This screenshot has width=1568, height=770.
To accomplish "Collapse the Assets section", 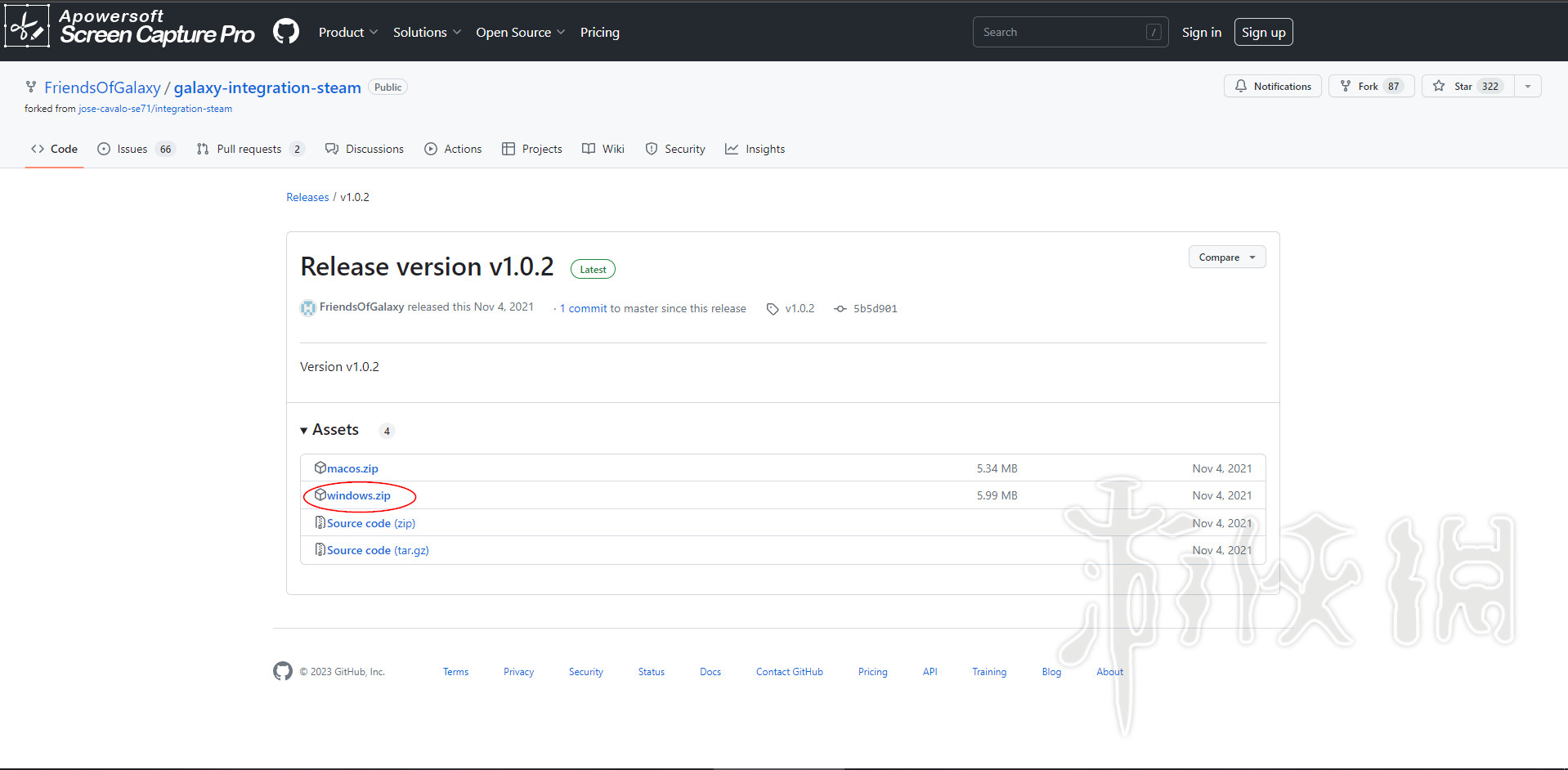I will pyautogui.click(x=329, y=429).
